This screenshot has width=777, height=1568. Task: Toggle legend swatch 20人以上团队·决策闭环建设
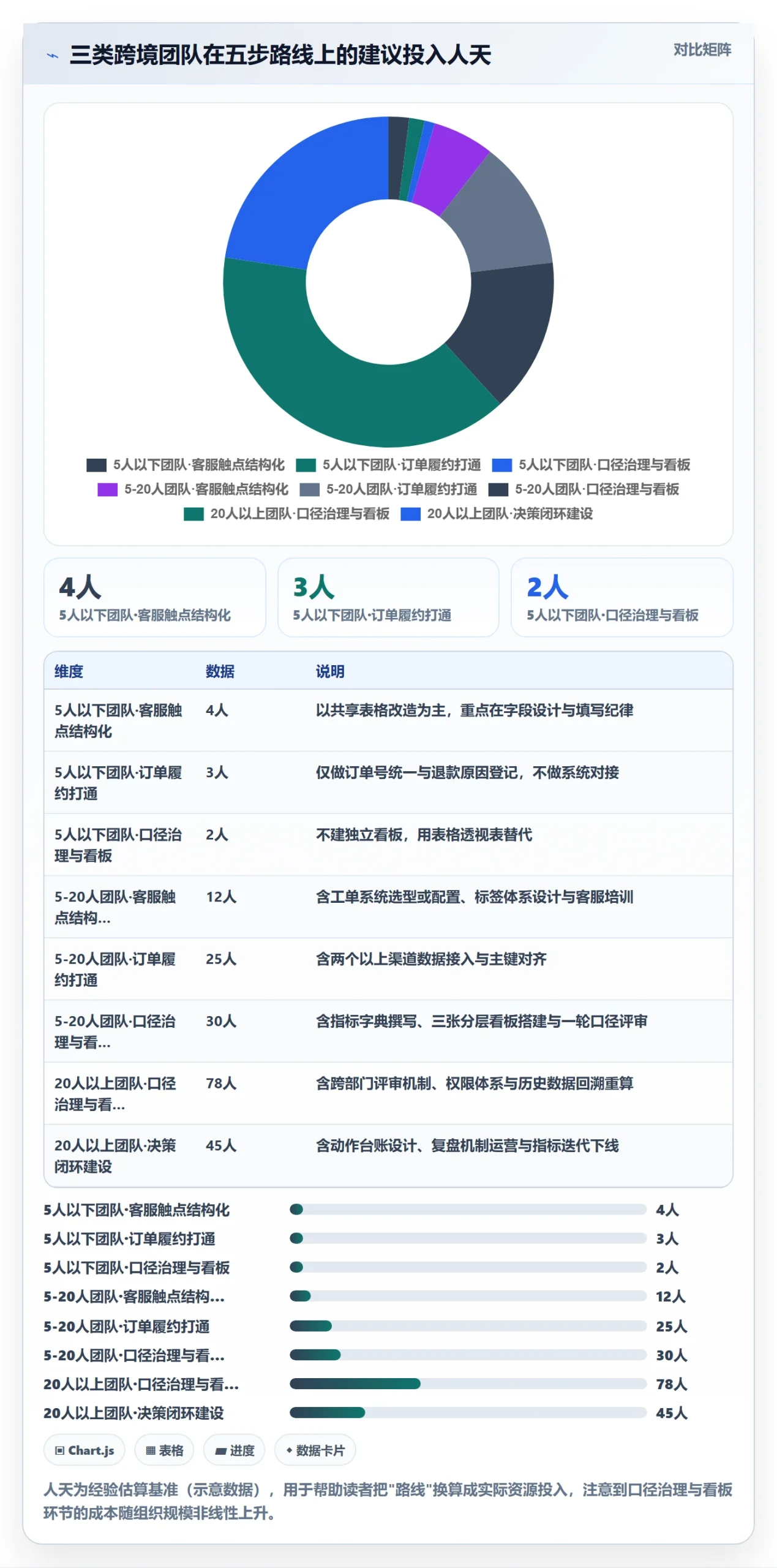pyautogui.click(x=410, y=514)
